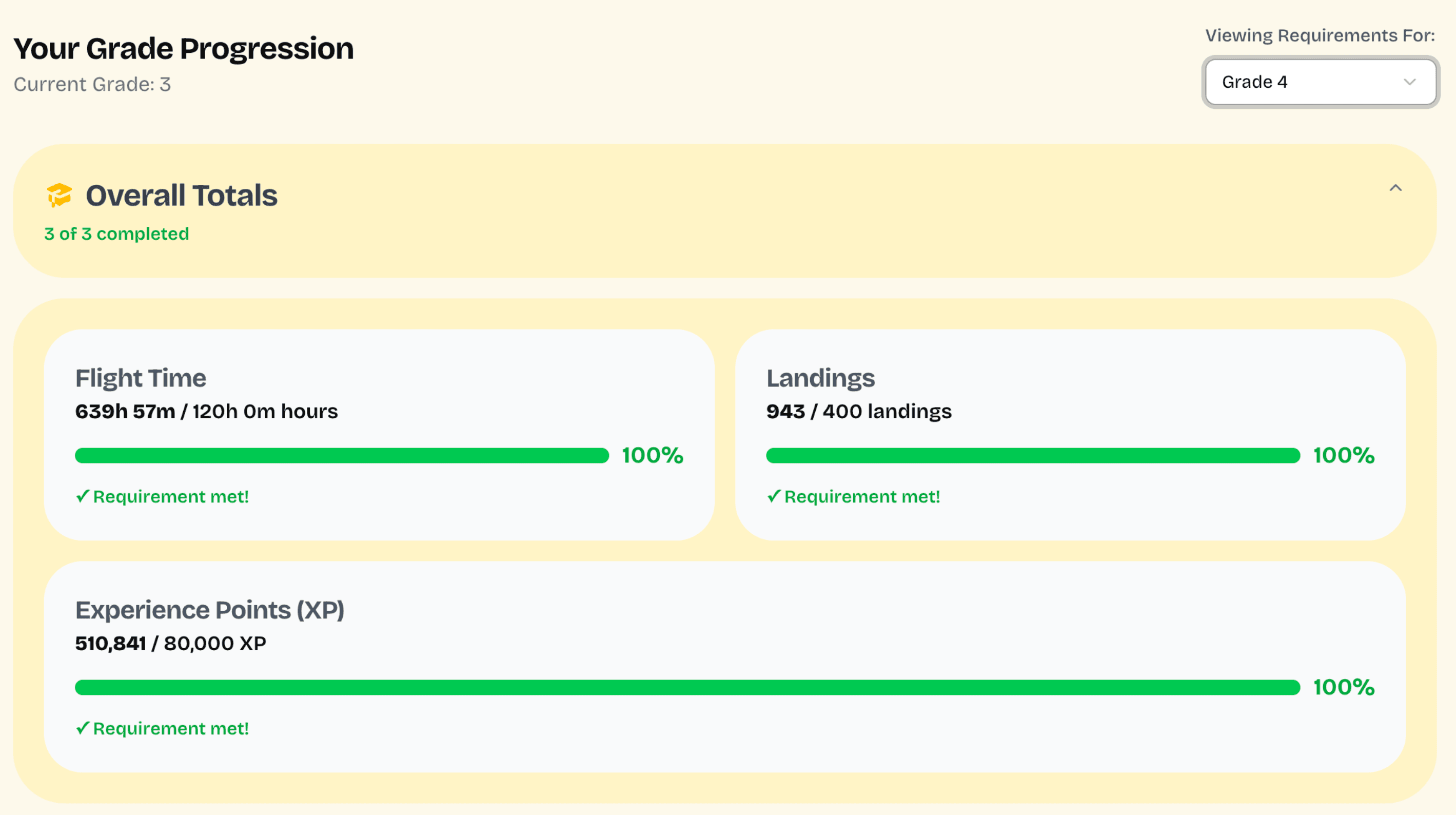This screenshot has height=815, width=1456.
Task: Open the Grade 4 requirements dropdown
Action: (1321, 82)
